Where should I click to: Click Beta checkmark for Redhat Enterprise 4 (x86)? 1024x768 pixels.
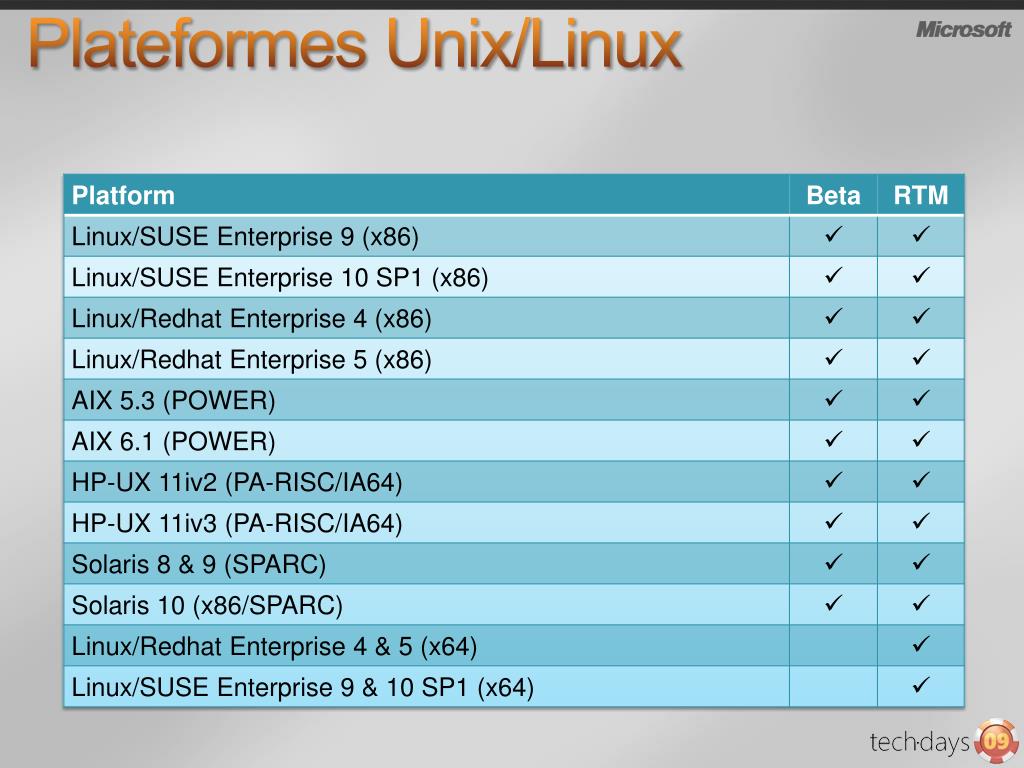833,317
